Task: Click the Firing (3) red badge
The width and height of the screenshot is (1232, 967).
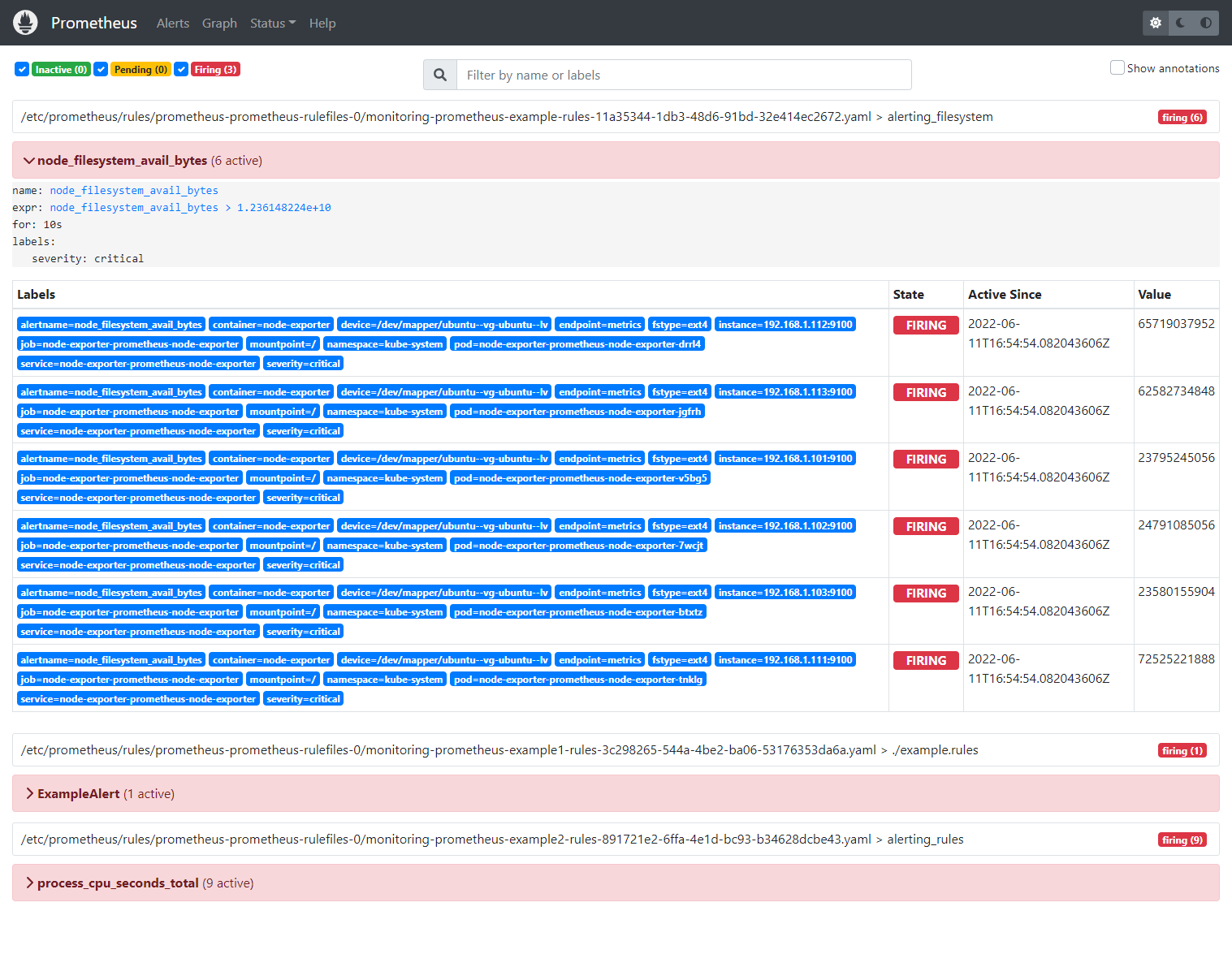Action: coord(215,69)
